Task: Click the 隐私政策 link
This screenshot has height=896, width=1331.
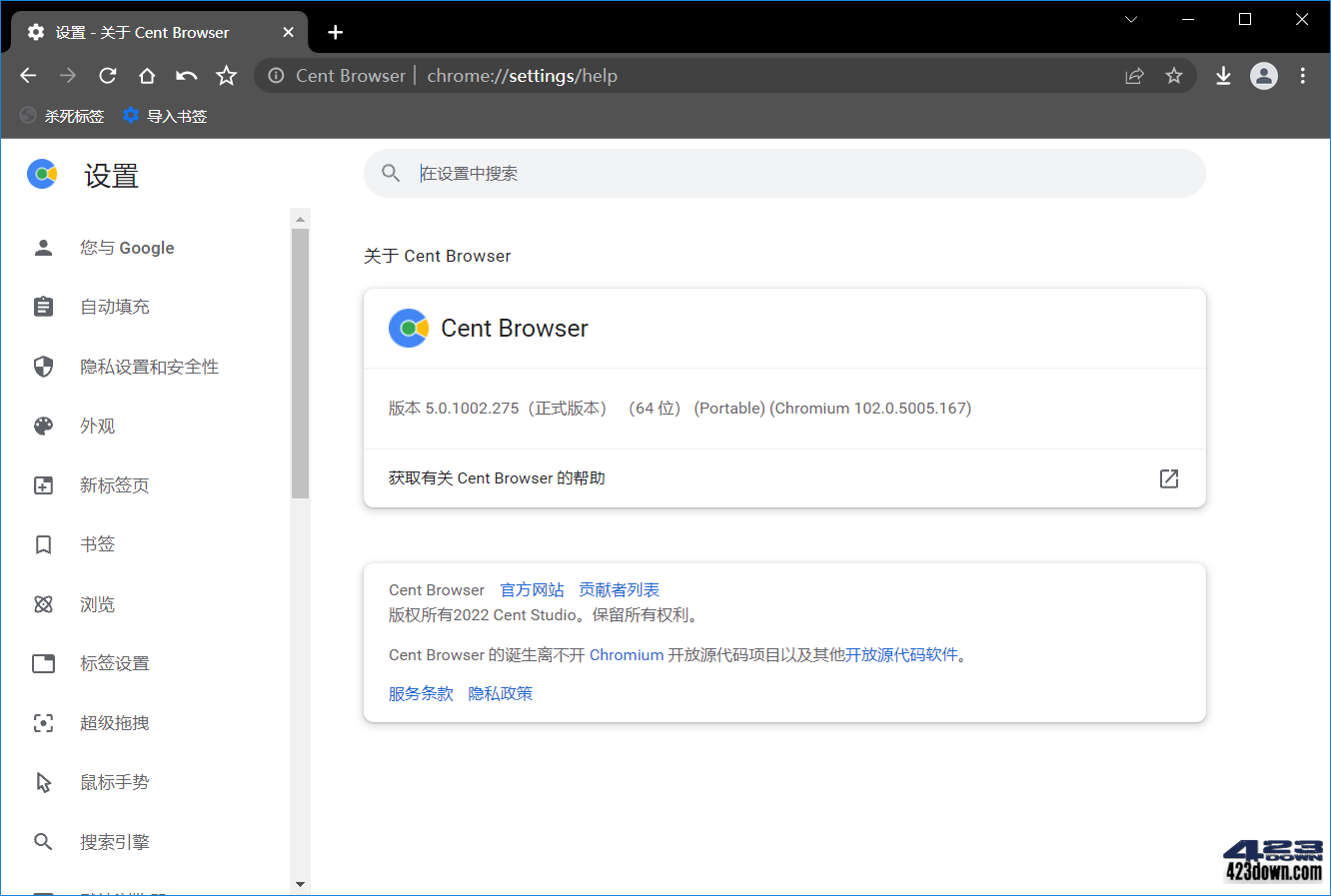Action: point(500,693)
